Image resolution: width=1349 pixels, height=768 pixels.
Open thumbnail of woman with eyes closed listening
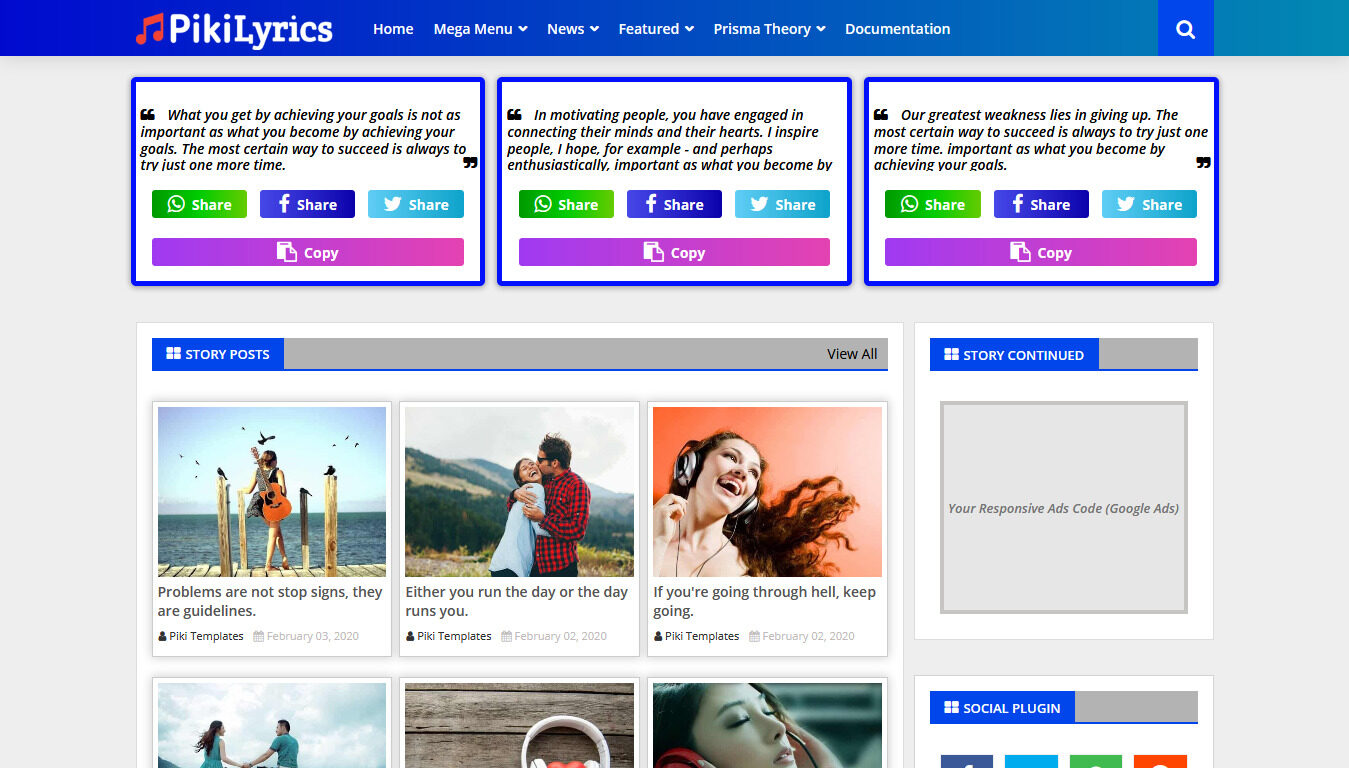click(x=767, y=725)
